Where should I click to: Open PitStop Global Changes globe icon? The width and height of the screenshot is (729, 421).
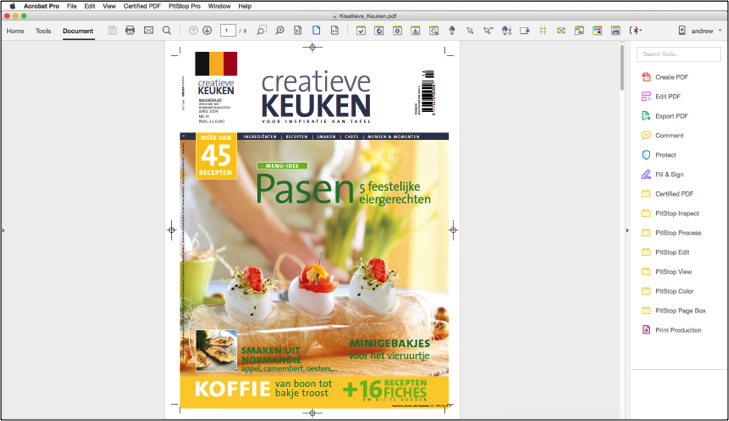379,31
